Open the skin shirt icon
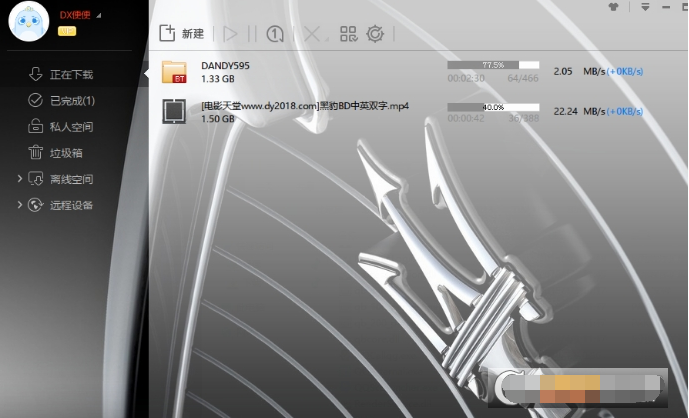The width and height of the screenshot is (689, 418). point(613,7)
